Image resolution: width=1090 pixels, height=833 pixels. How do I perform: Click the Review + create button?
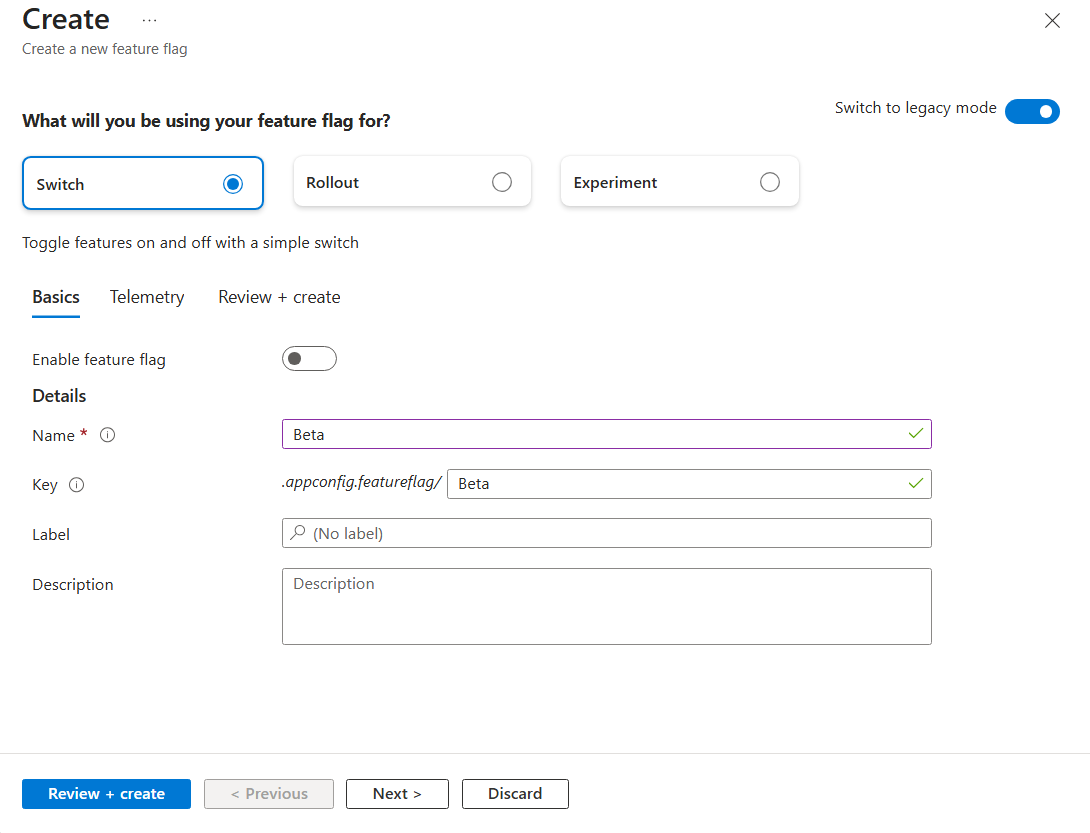[x=106, y=793]
